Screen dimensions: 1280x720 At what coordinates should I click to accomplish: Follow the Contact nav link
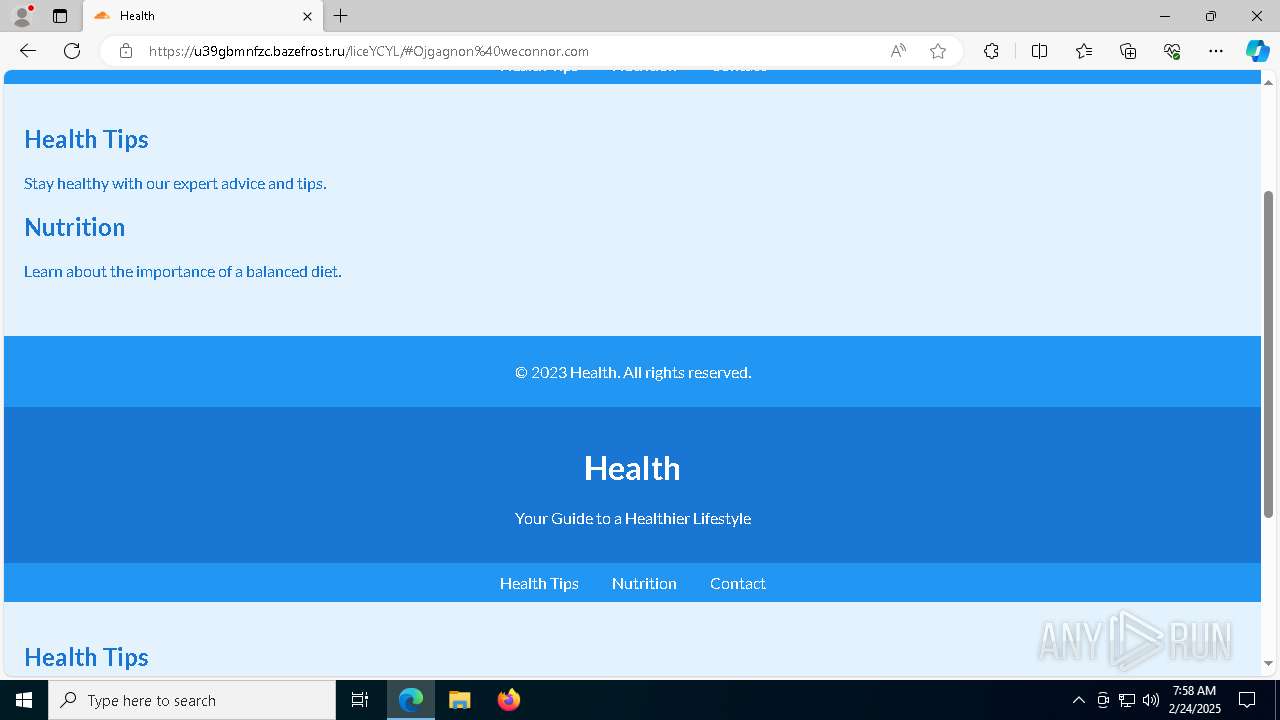(x=738, y=583)
